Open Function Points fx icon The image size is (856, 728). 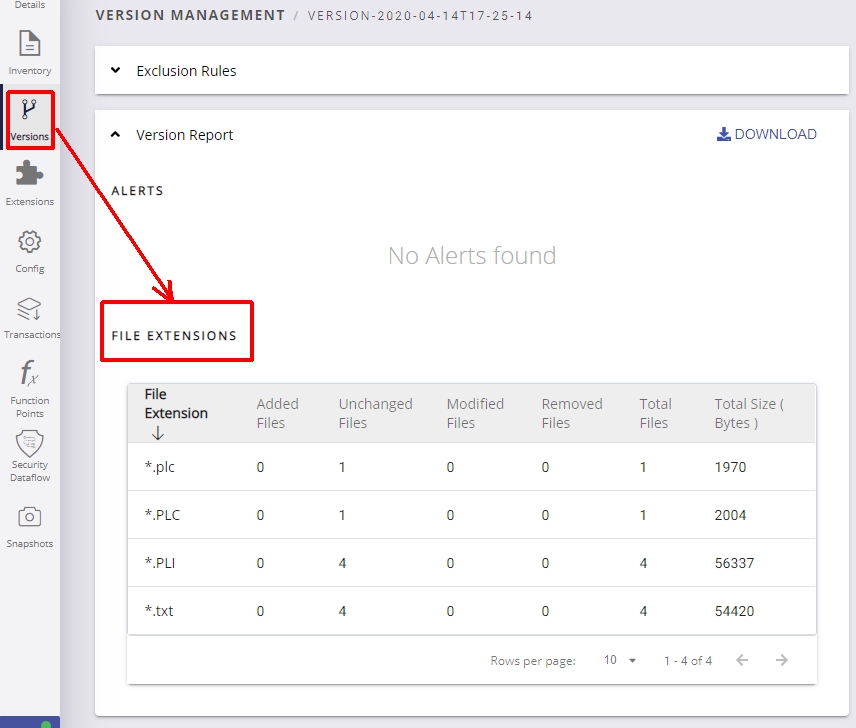30,375
